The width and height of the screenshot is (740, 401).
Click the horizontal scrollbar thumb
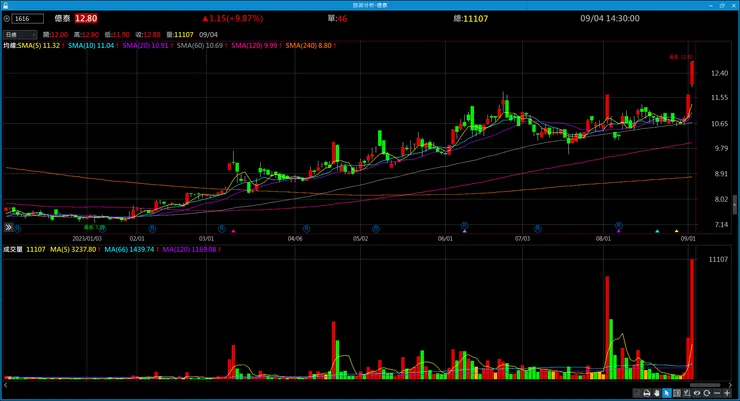706,385
